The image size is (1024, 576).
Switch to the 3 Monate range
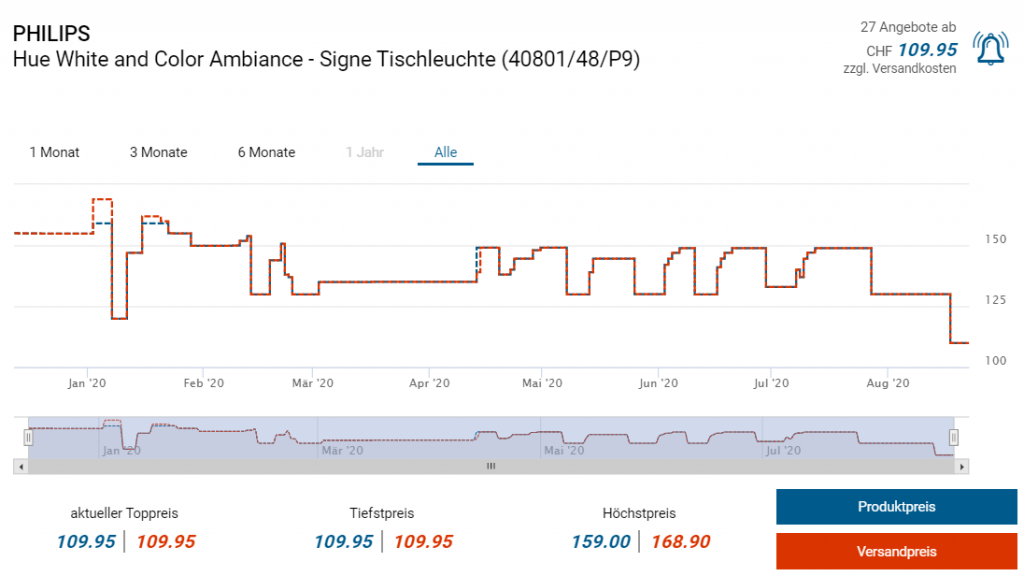click(x=158, y=152)
